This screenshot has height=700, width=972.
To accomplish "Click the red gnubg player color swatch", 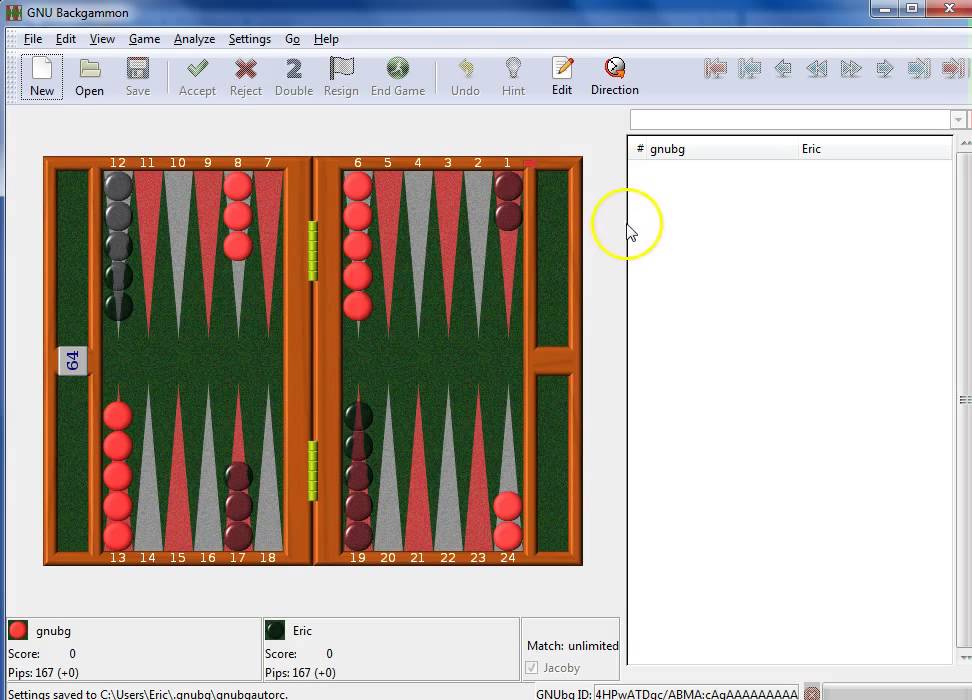I will pos(18,631).
